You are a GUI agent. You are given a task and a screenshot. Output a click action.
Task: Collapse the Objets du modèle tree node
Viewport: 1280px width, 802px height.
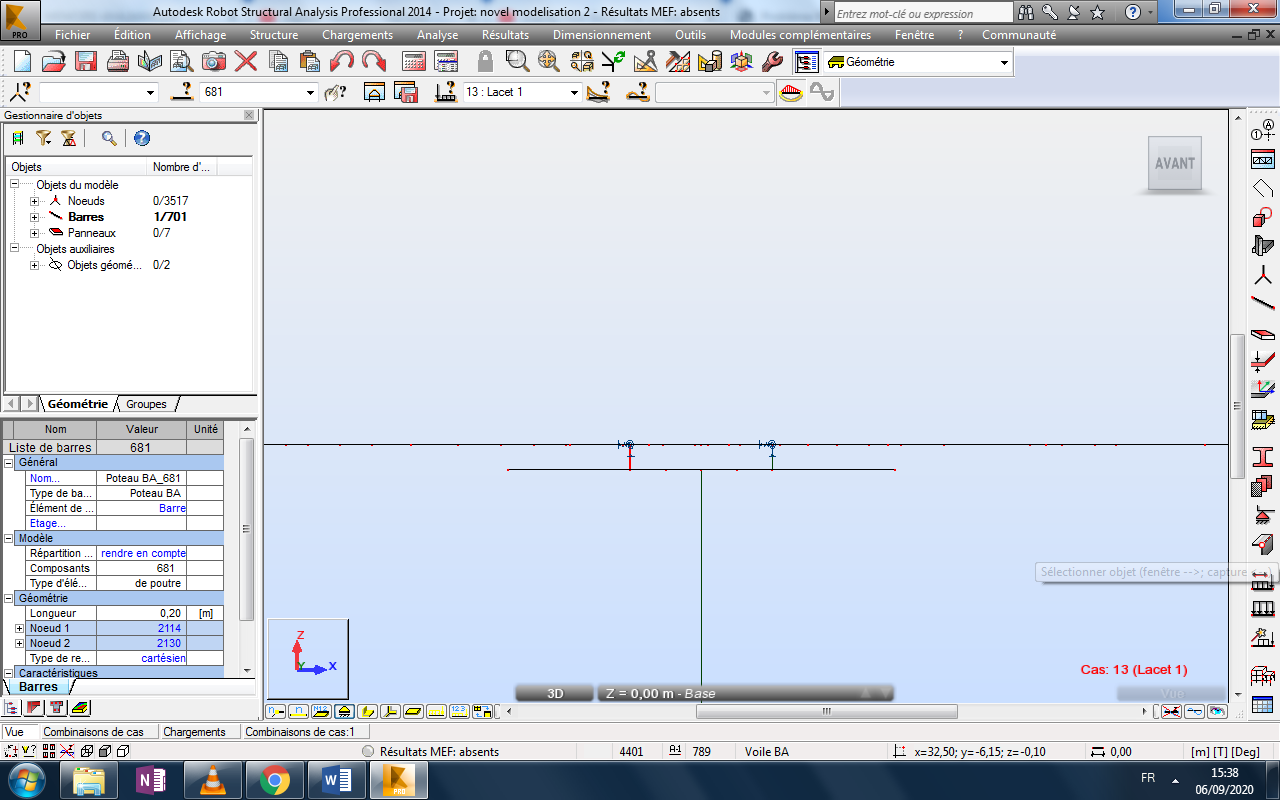tap(15, 185)
